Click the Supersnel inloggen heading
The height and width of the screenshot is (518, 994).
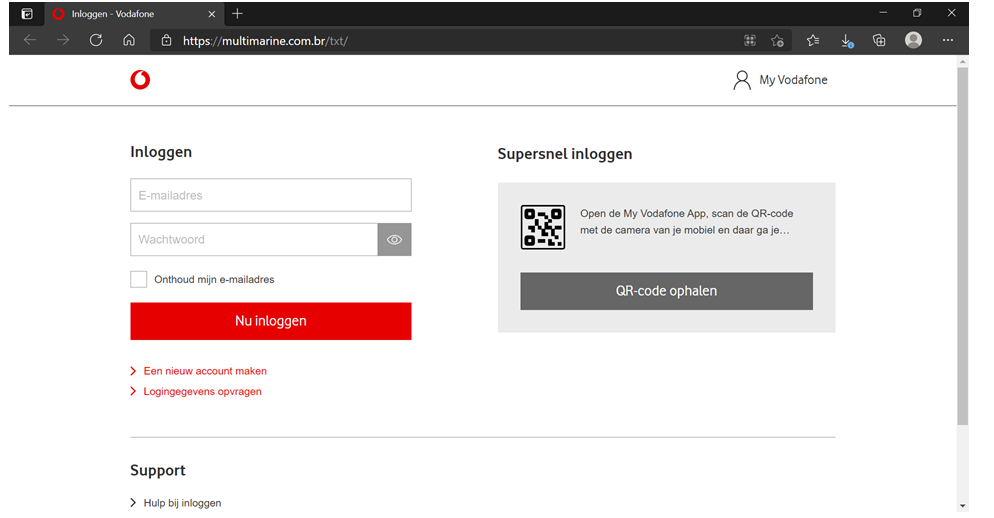(565, 154)
